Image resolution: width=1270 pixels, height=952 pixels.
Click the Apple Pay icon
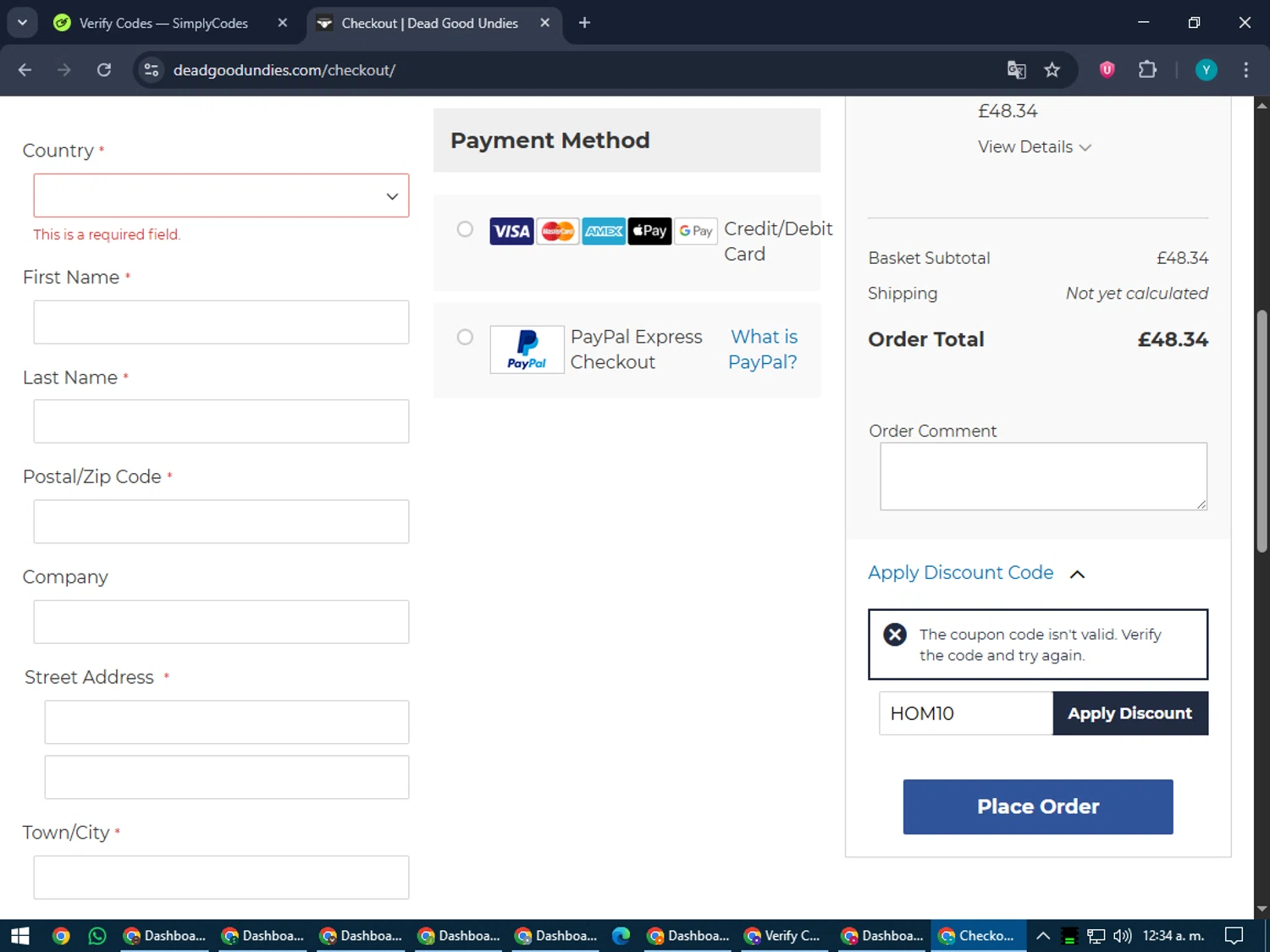click(649, 231)
